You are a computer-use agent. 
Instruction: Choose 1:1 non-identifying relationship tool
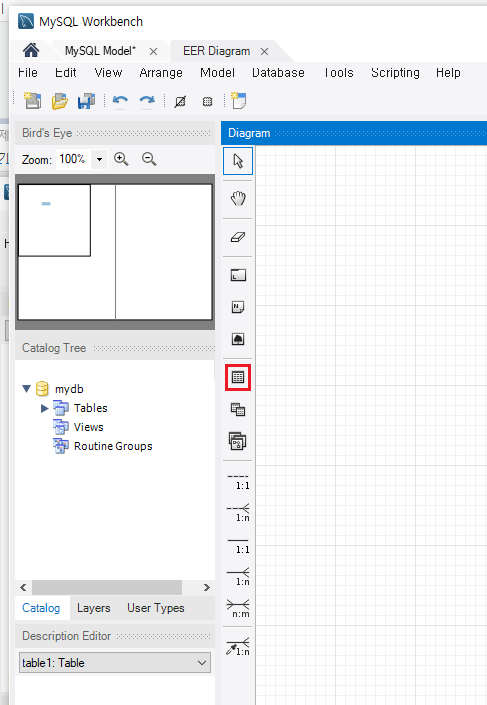[x=238, y=481]
